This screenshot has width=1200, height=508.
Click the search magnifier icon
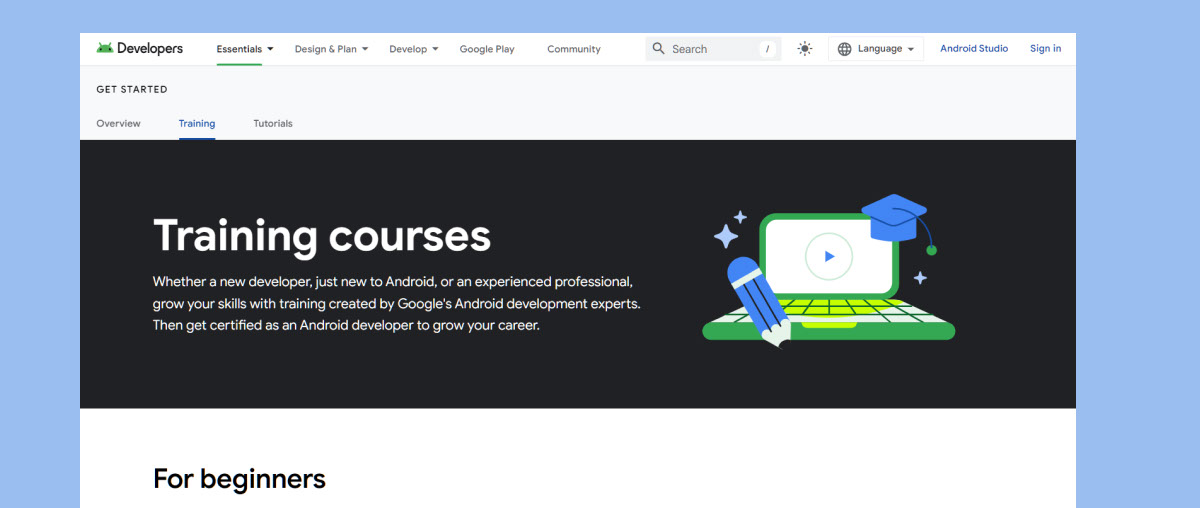click(x=658, y=48)
